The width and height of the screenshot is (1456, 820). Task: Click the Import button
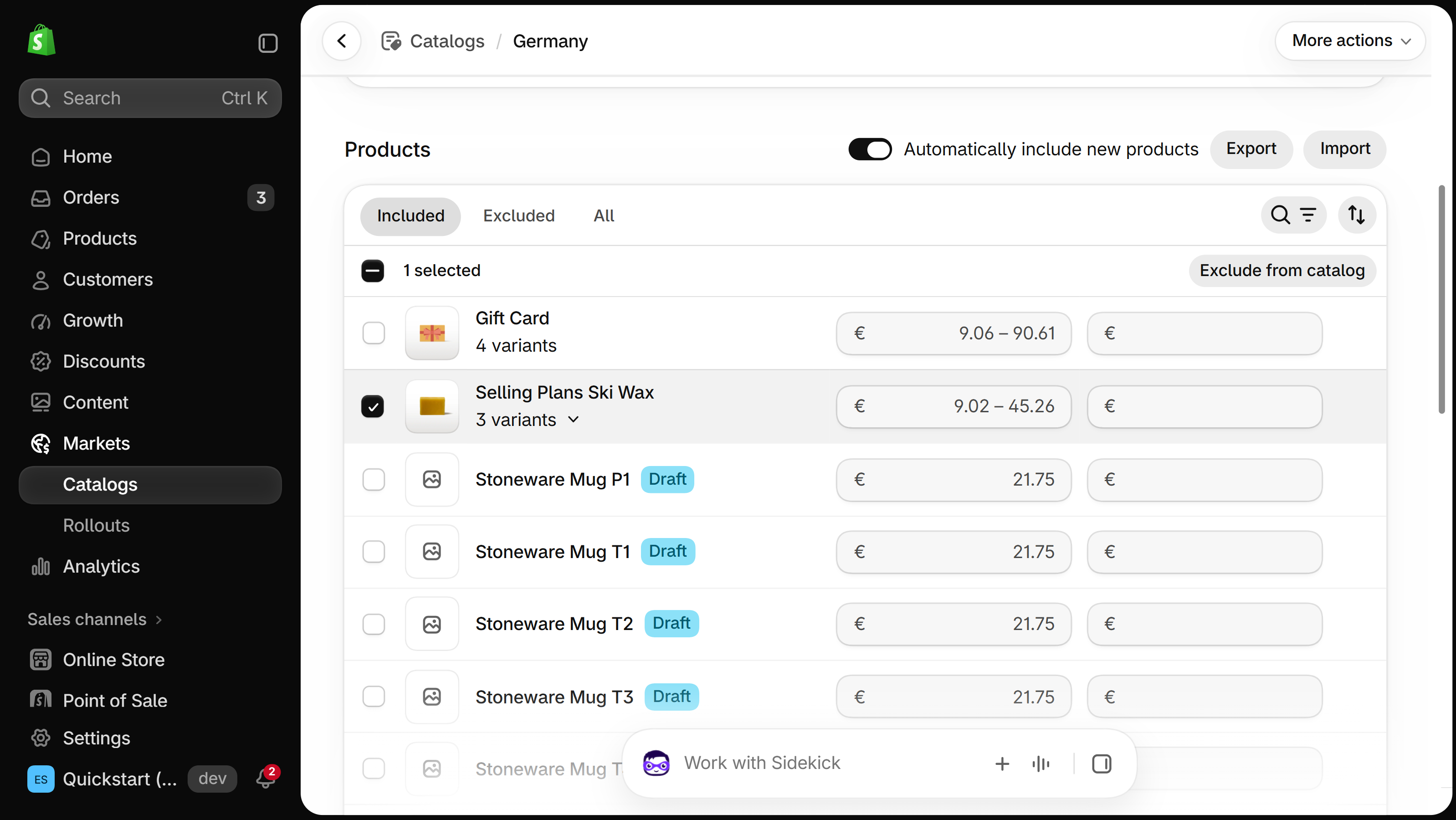click(1345, 149)
